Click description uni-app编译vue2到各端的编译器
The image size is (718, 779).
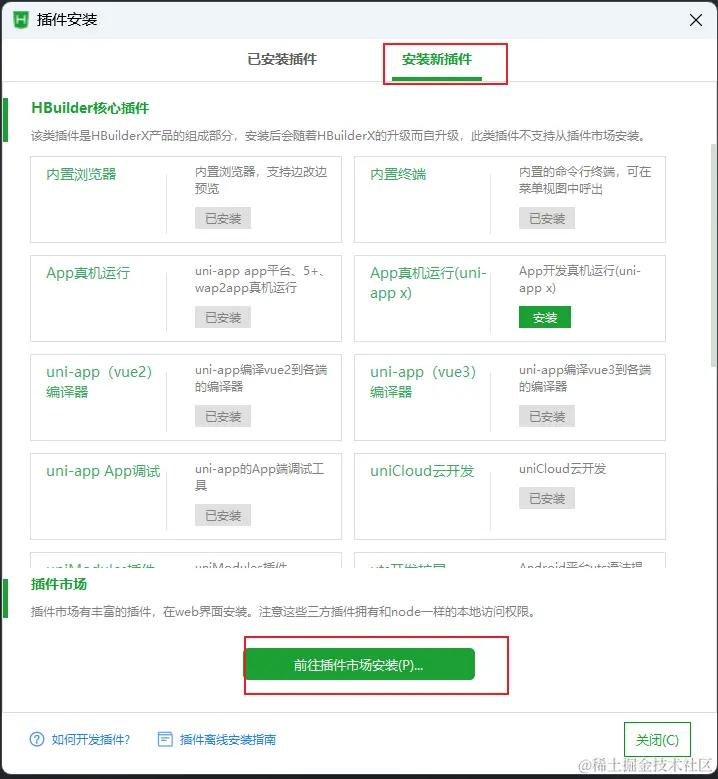click(x=261, y=378)
